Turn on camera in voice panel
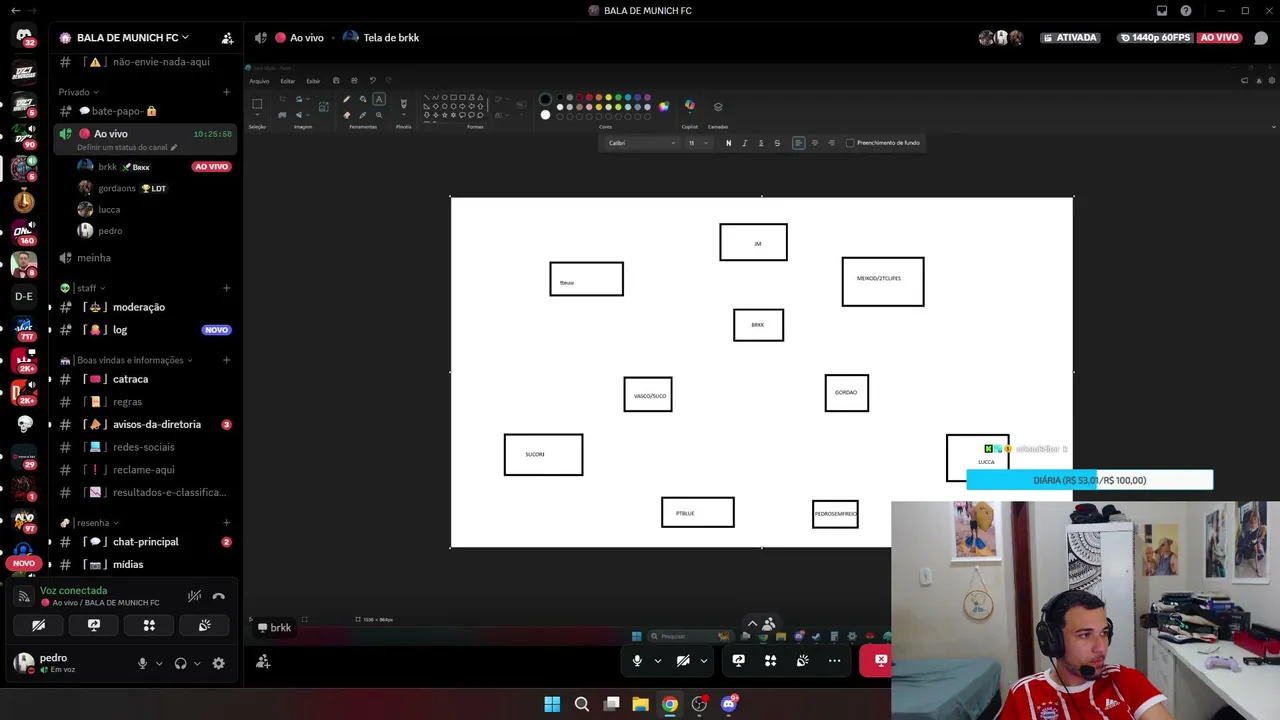 click(39, 625)
